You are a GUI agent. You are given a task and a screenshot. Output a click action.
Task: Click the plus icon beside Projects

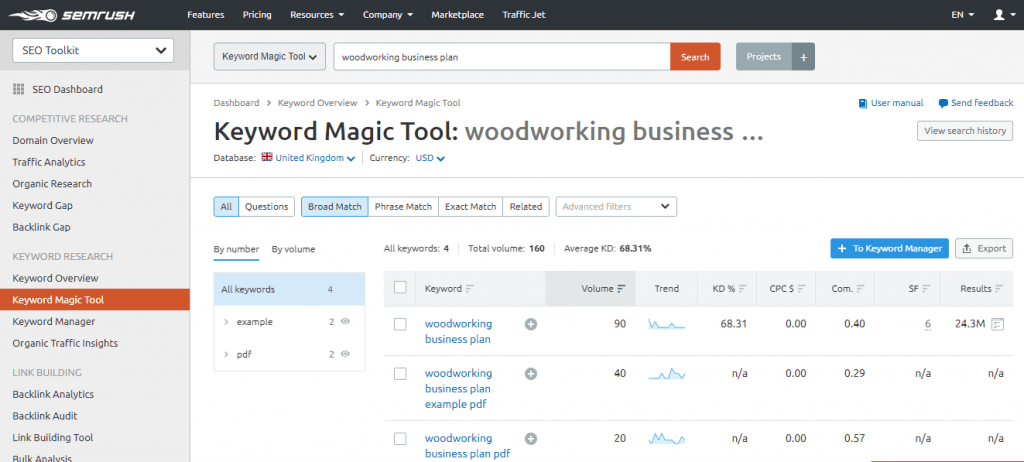click(803, 57)
